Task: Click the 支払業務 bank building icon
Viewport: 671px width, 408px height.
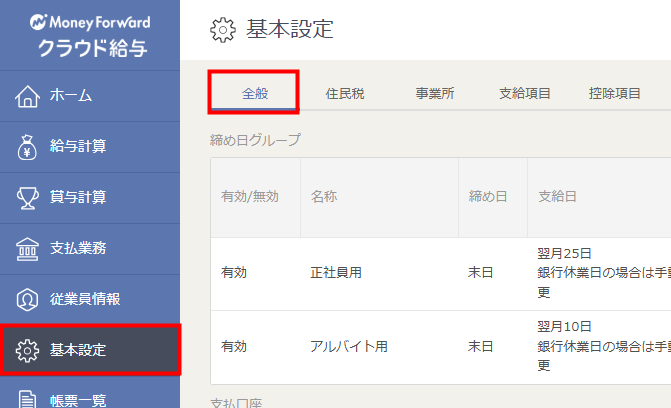Action: pyautogui.click(x=28, y=248)
